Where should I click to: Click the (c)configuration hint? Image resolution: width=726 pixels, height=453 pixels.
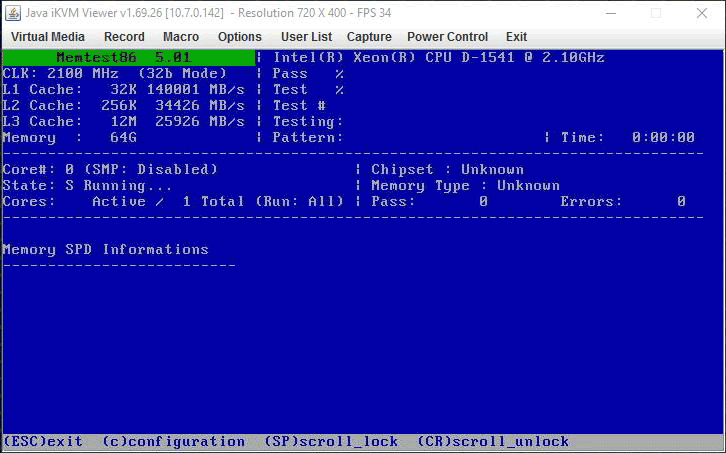click(174, 441)
